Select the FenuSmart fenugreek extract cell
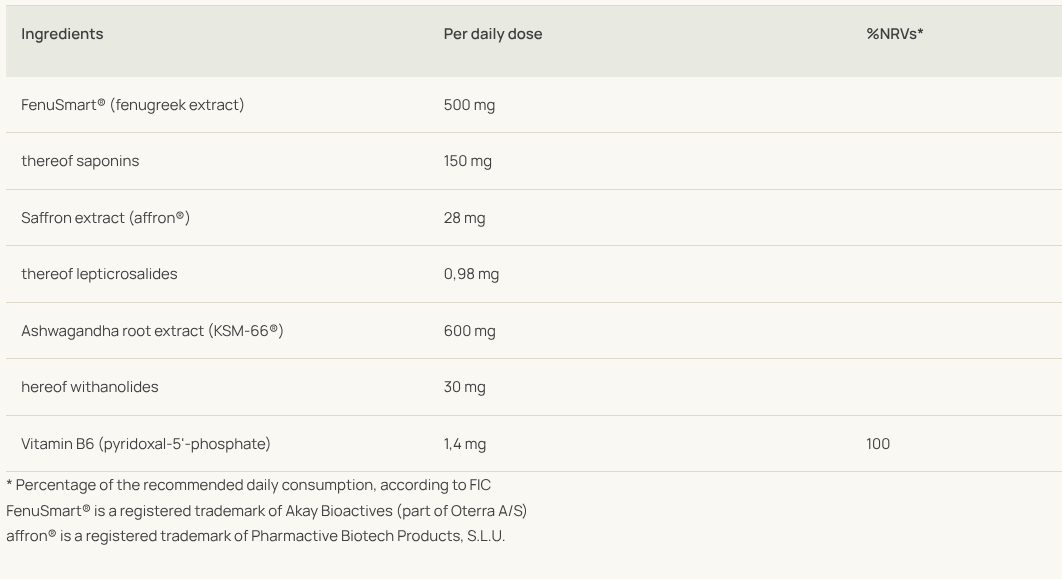Viewport: 1062px width, 579px height. pyautogui.click(x=132, y=105)
